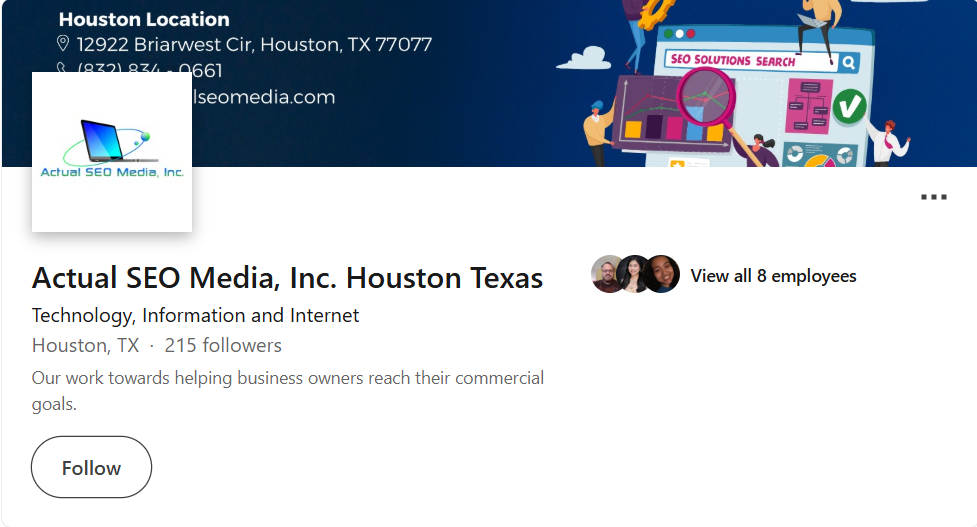Screen dimensions: 977x527
Task: Click the Actual SEO Media company logo
Action: pos(112,152)
